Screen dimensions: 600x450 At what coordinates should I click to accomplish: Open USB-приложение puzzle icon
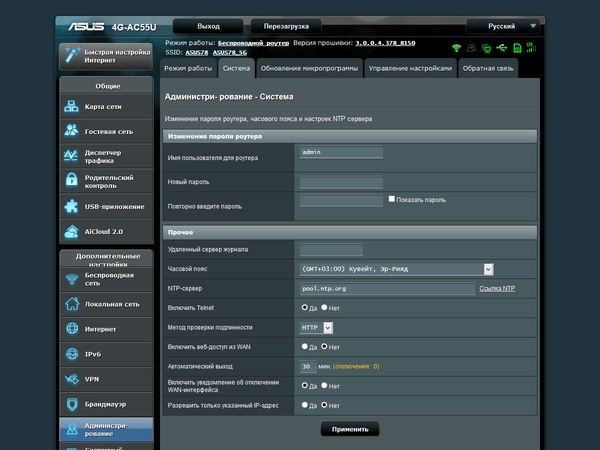[72, 206]
